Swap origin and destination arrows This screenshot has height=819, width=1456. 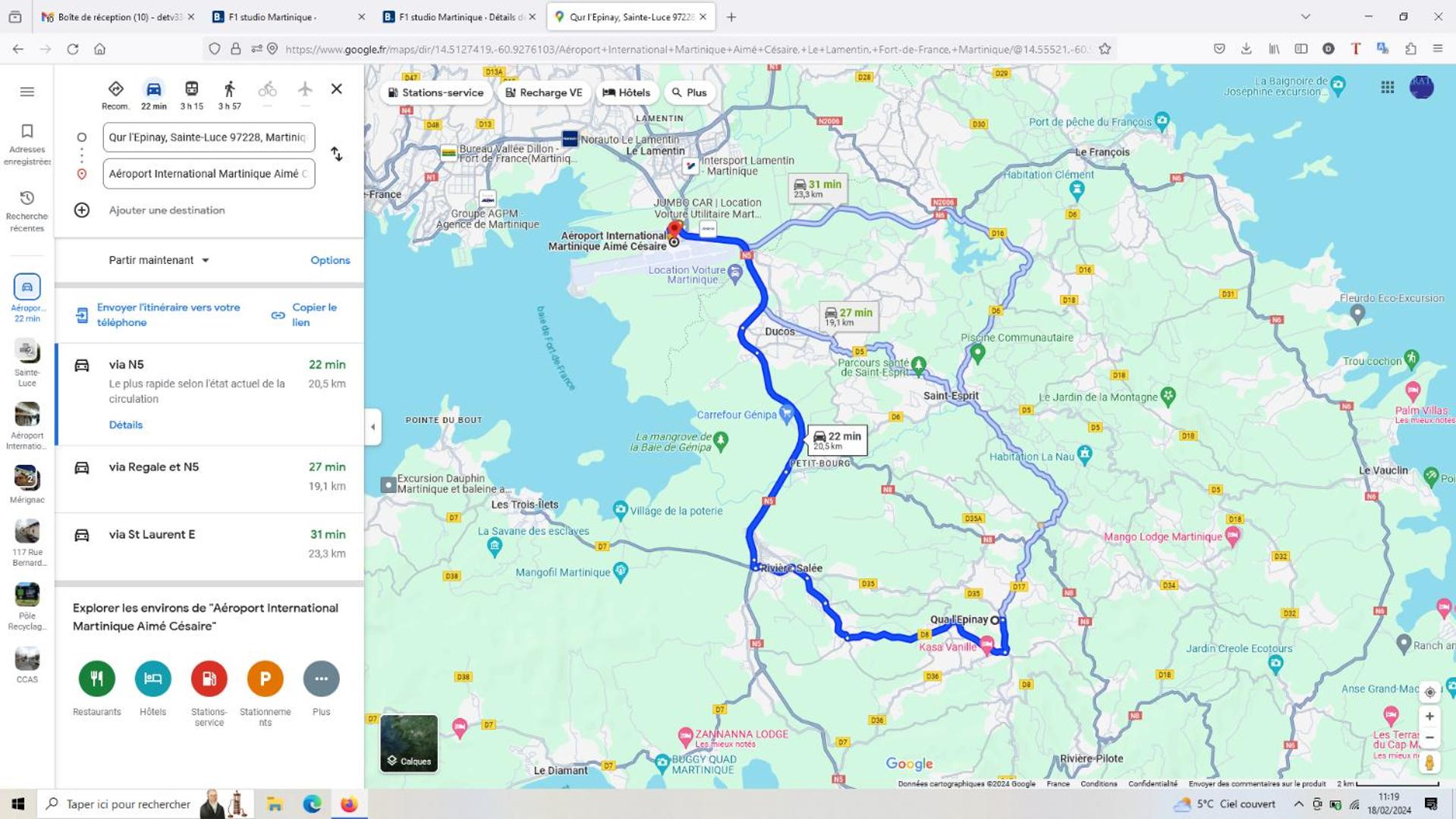click(x=337, y=155)
